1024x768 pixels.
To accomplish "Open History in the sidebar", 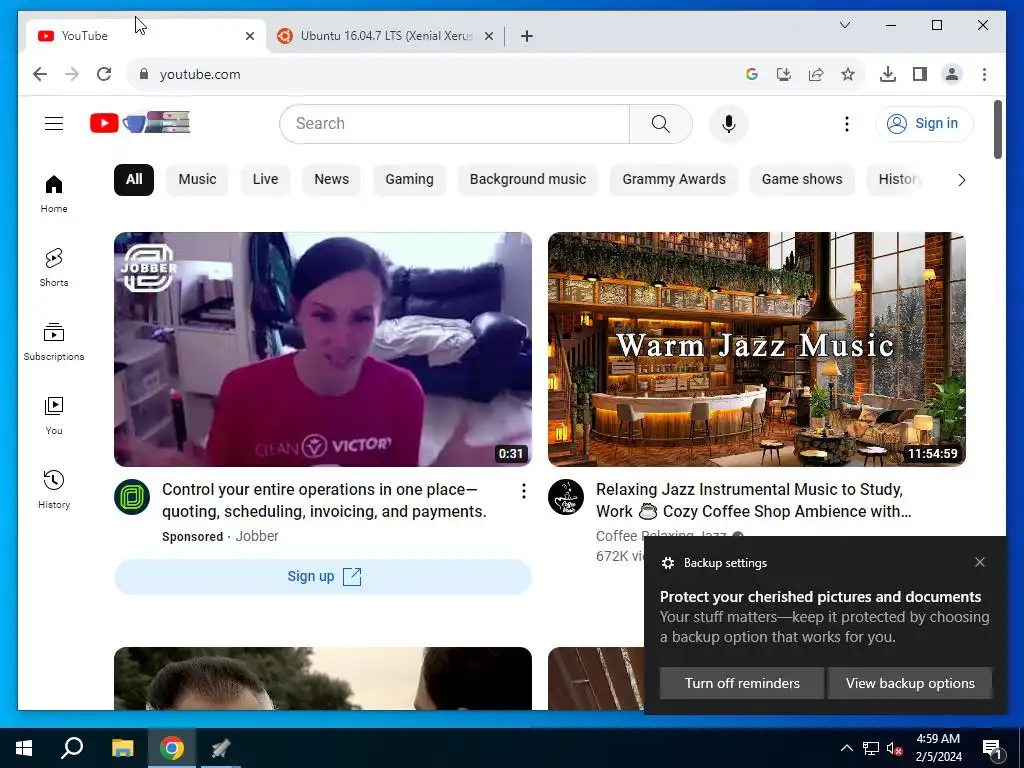I will 54,490.
